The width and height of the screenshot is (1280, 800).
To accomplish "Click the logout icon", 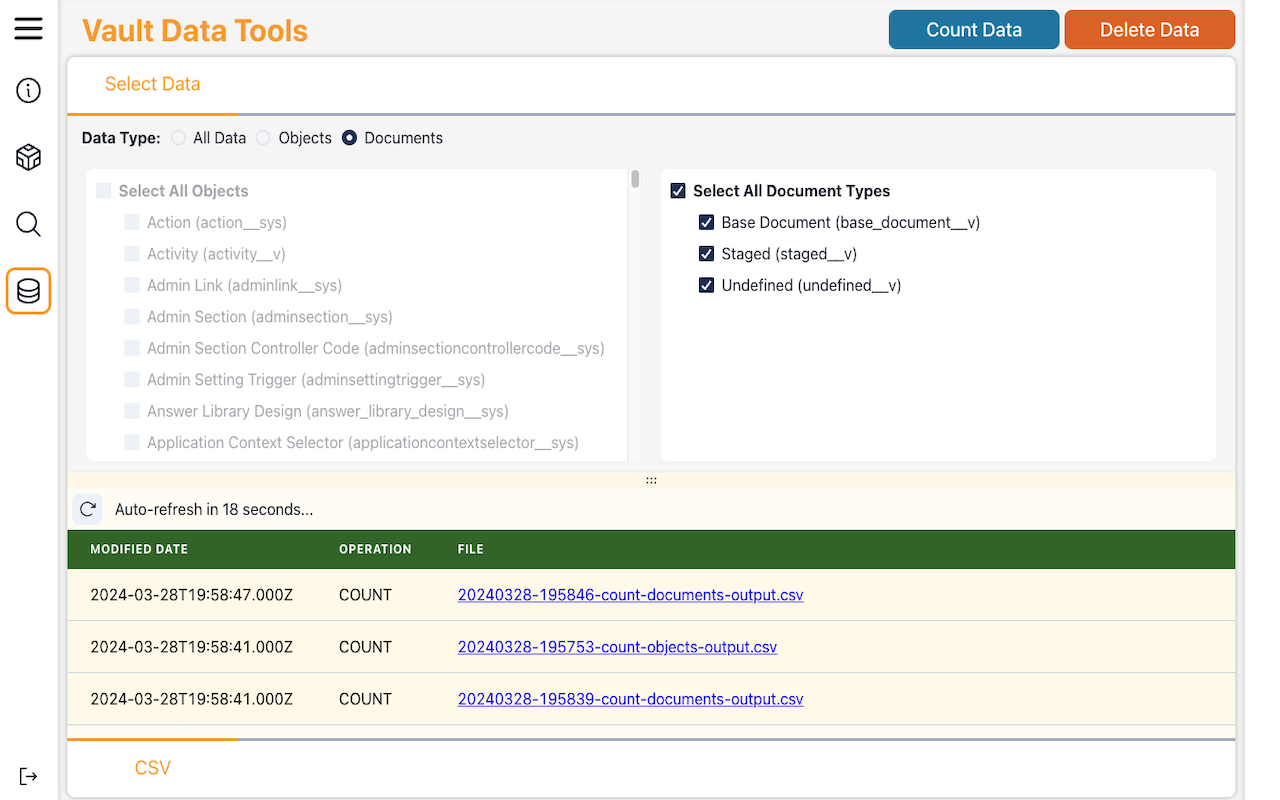I will 29,776.
